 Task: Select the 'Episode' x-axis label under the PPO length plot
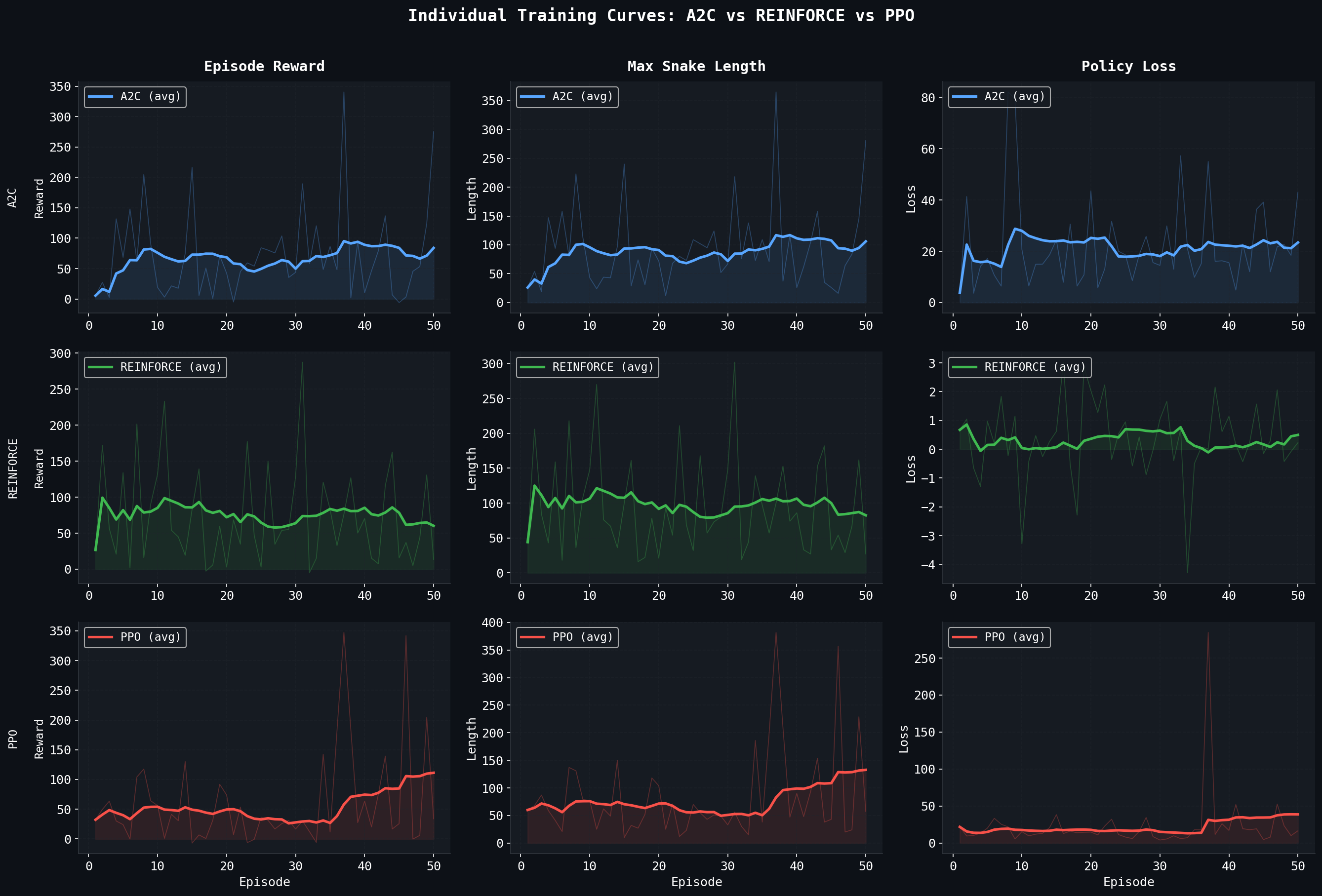pyautogui.click(x=696, y=882)
